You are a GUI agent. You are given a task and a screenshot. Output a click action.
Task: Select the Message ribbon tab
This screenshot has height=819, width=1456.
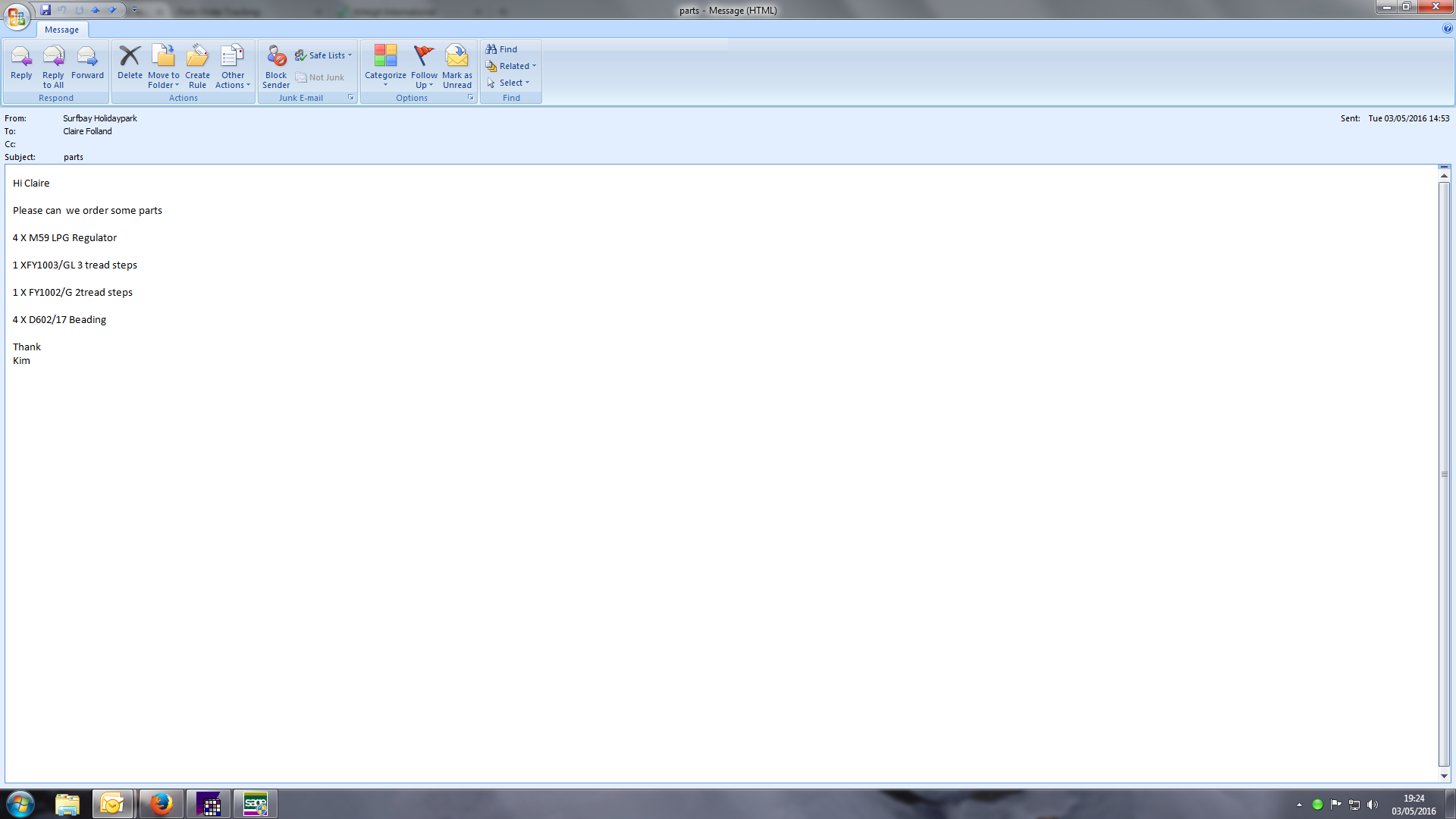61,30
